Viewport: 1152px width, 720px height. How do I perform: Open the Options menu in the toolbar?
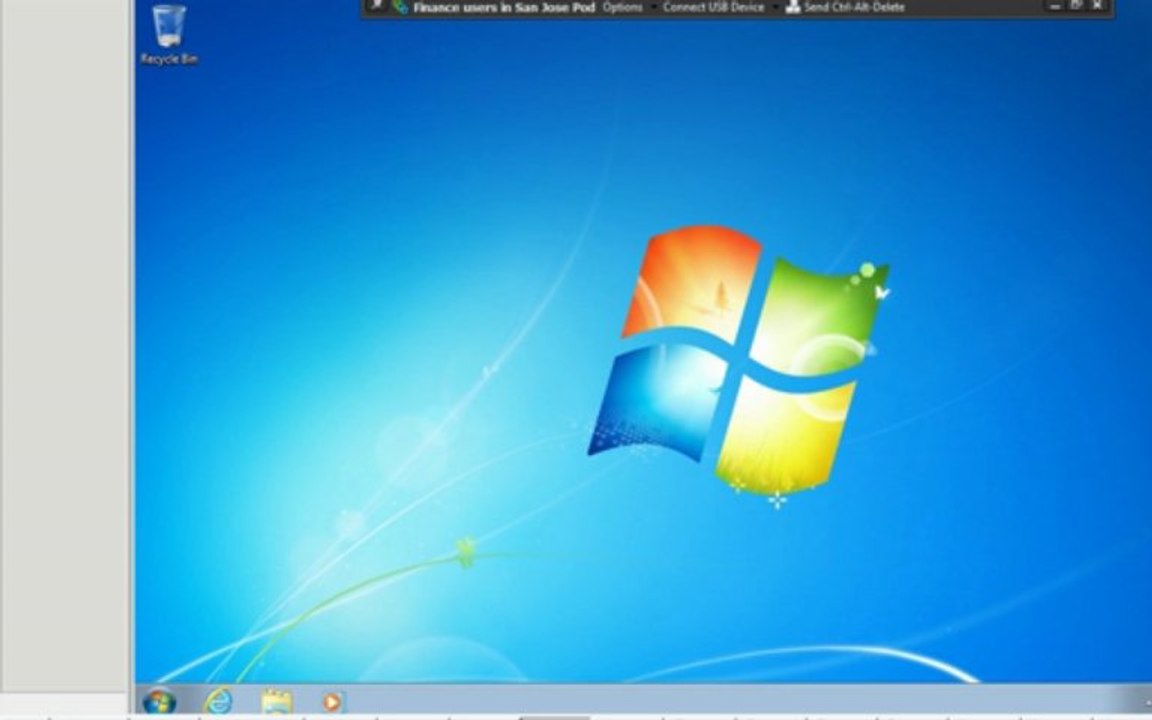[x=622, y=7]
